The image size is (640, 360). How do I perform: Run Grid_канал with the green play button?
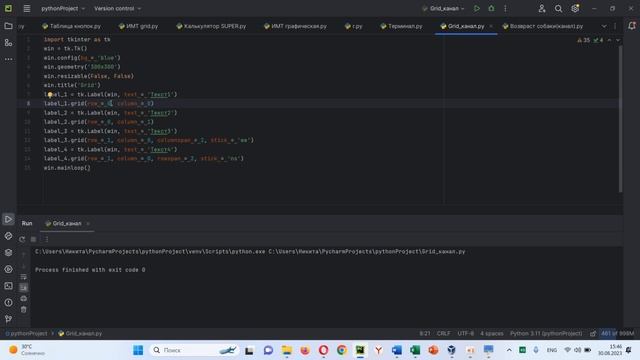(477, 8)
